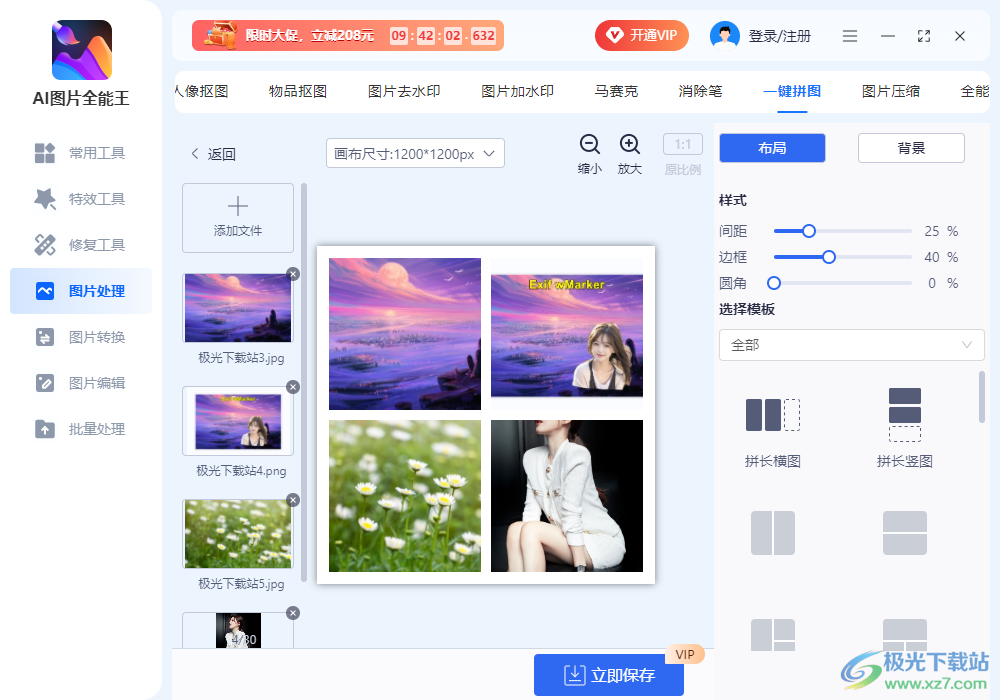This screenshot has width=1000, height=700.
Task: Open 开通VIP upgrade page
Action: (641, 35)
